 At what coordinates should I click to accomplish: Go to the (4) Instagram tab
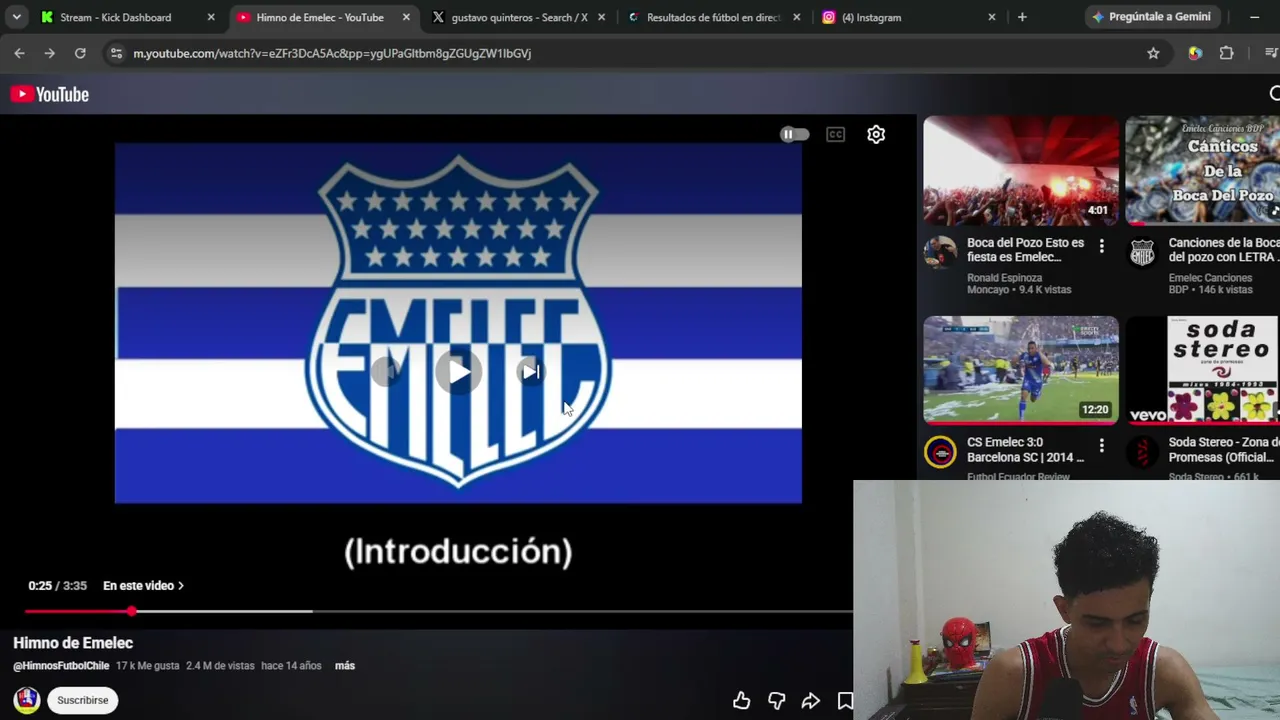tap(907, 17)
